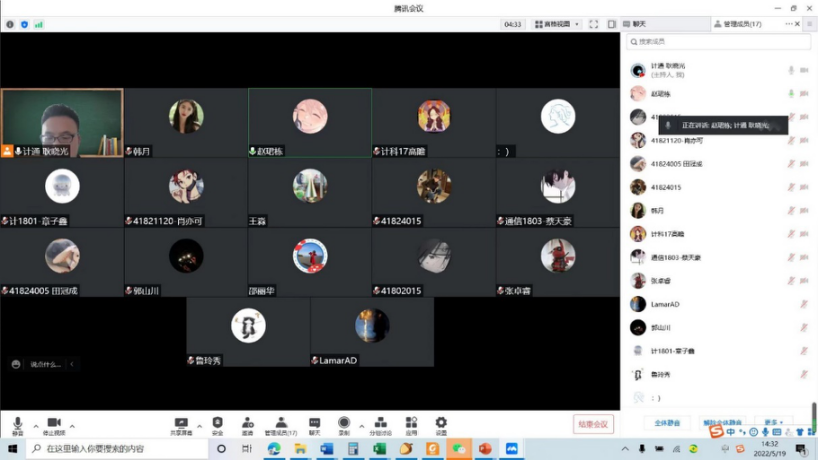The width and height of the screenshot is (818, 460).
Task: Toggle Stop video (停止视频) camera button
Action: (54, 425)
